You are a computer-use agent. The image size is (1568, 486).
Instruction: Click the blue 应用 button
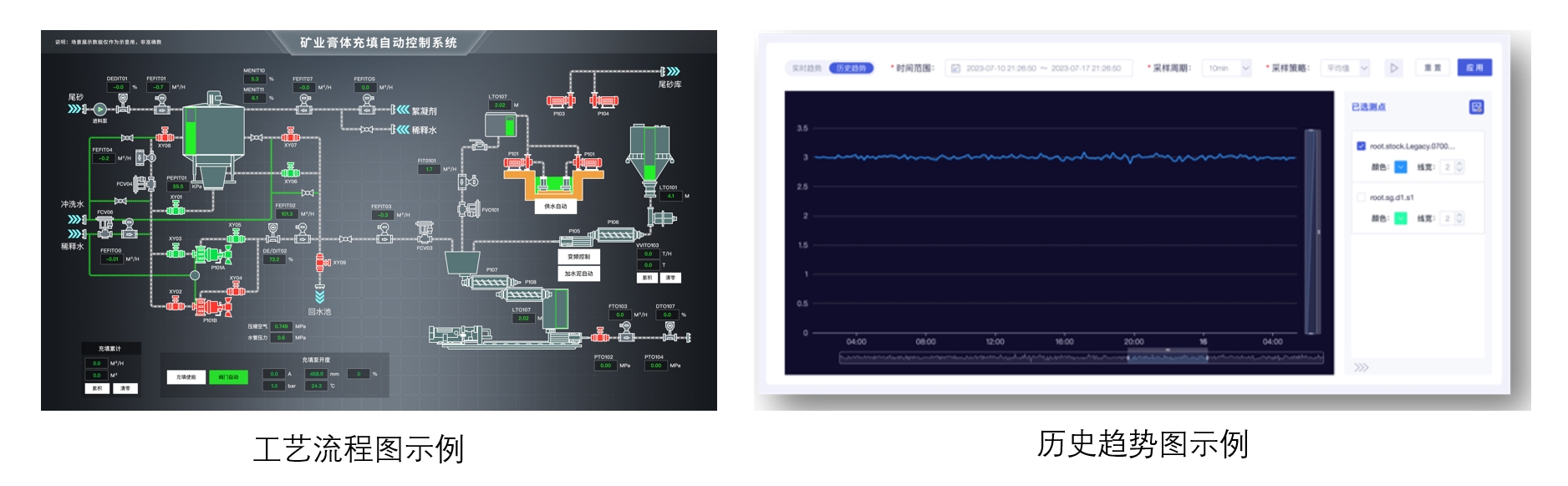tap(1474, 68)
